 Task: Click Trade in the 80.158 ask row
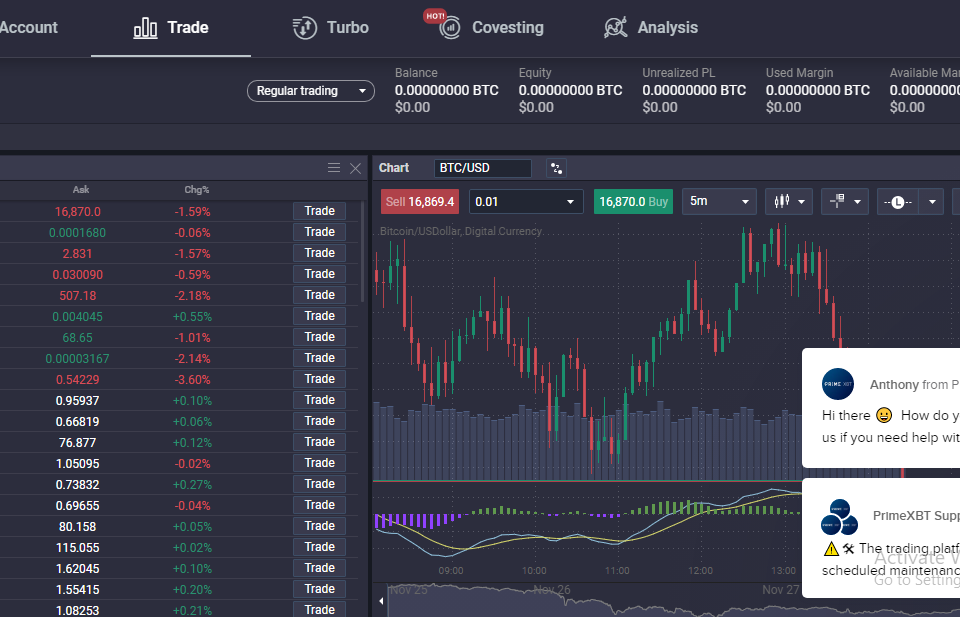(x=320, y=526)
